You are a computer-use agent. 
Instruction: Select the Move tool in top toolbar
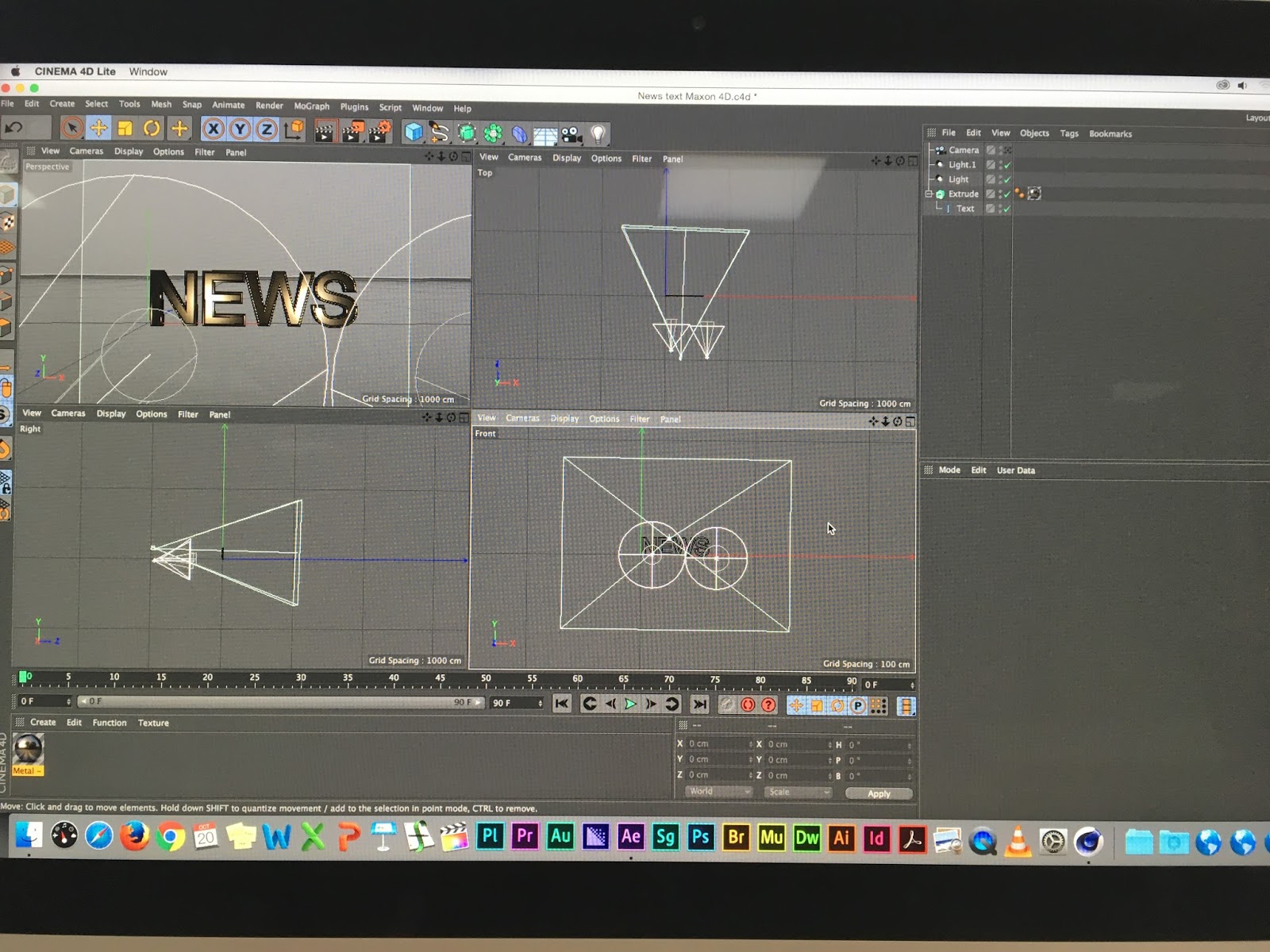pos(98,128)
